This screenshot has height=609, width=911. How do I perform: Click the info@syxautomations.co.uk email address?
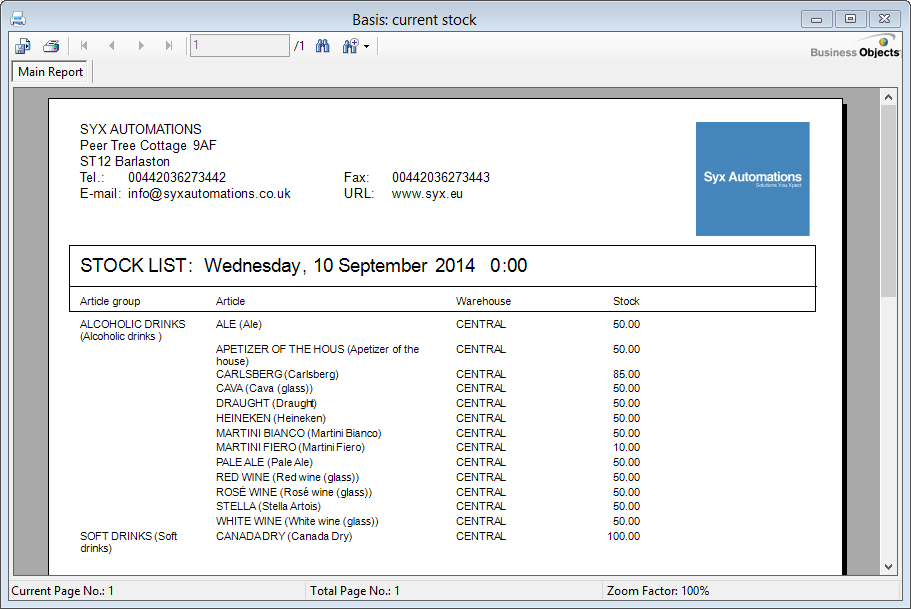(209, 194)
